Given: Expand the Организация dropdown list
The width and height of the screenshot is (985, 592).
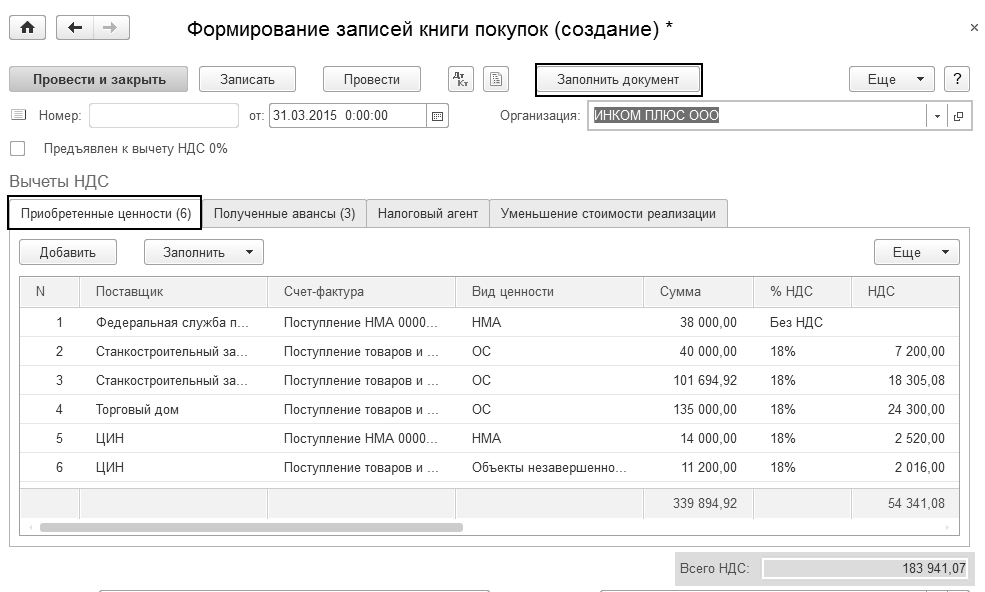Looking at the screenshot, I should point(937,116).
